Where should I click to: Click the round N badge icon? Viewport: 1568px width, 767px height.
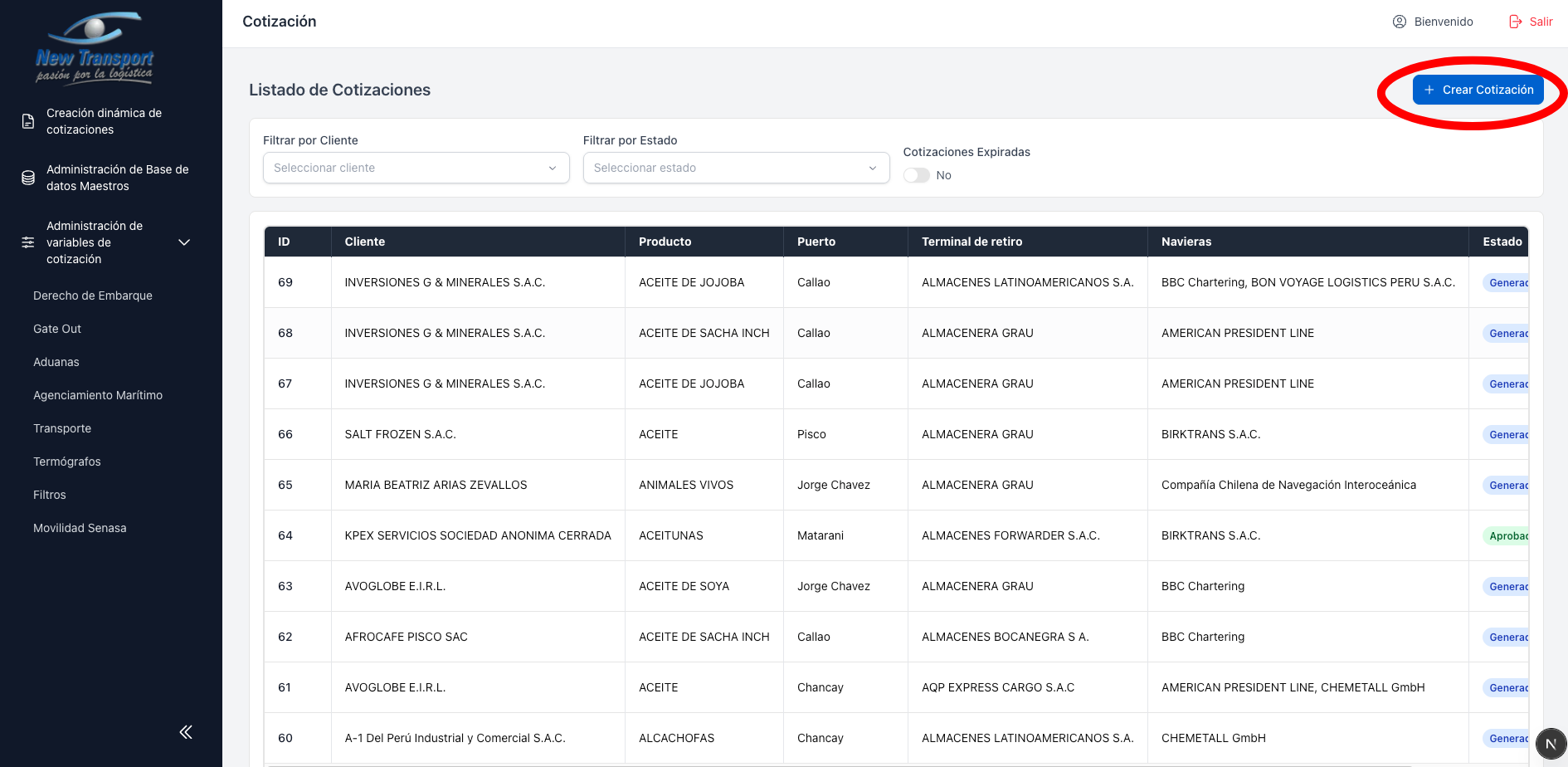1550,744
